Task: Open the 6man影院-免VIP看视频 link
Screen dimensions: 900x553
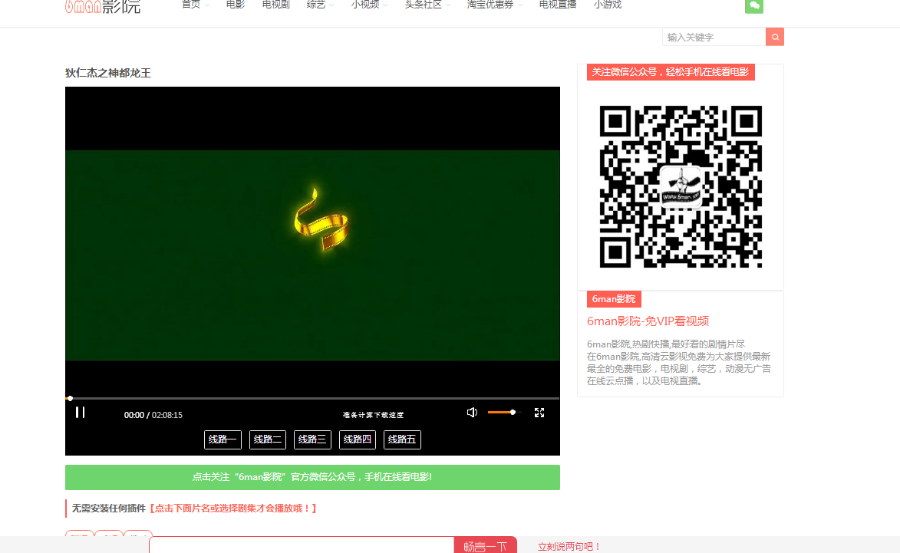Action: (x=648, y=321)
